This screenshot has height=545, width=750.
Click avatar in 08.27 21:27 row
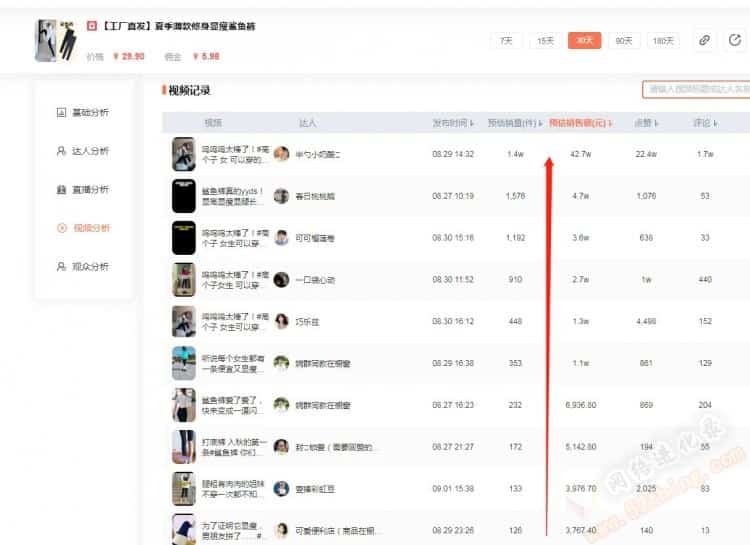click(x=281, y=447)
